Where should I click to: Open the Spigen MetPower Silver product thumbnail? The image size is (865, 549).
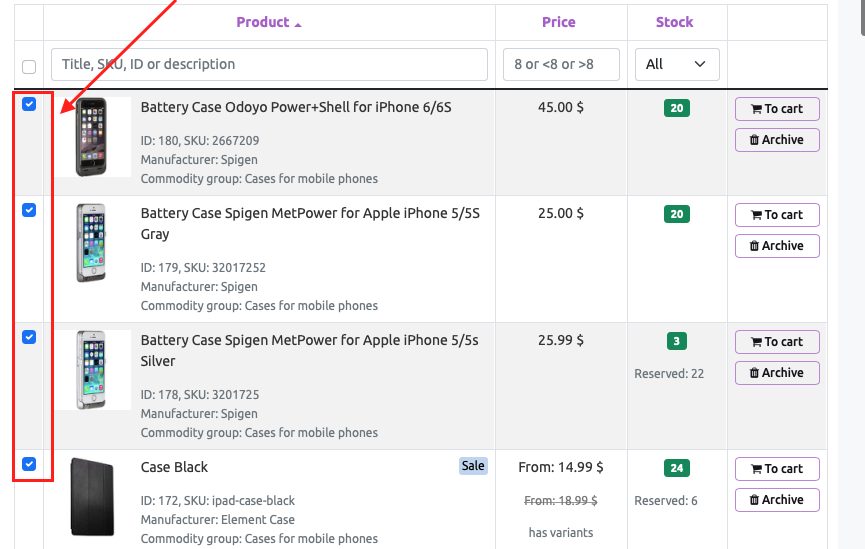click(x=92, y=370)
